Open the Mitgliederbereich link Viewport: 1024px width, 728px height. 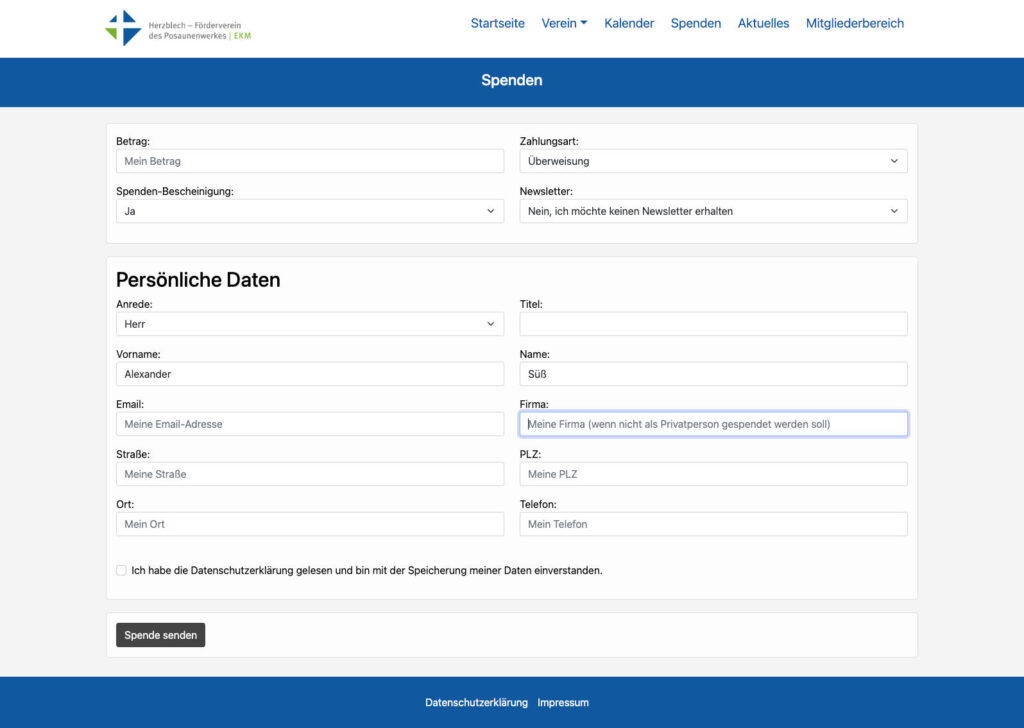[x=854, y=23]
